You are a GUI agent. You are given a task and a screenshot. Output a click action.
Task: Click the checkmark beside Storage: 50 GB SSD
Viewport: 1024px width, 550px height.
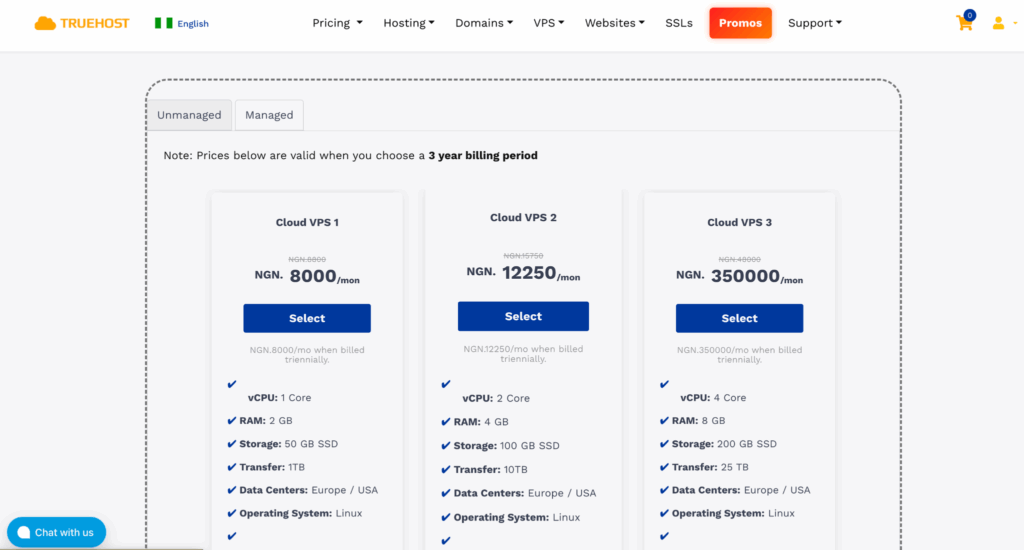coord(231,444)
